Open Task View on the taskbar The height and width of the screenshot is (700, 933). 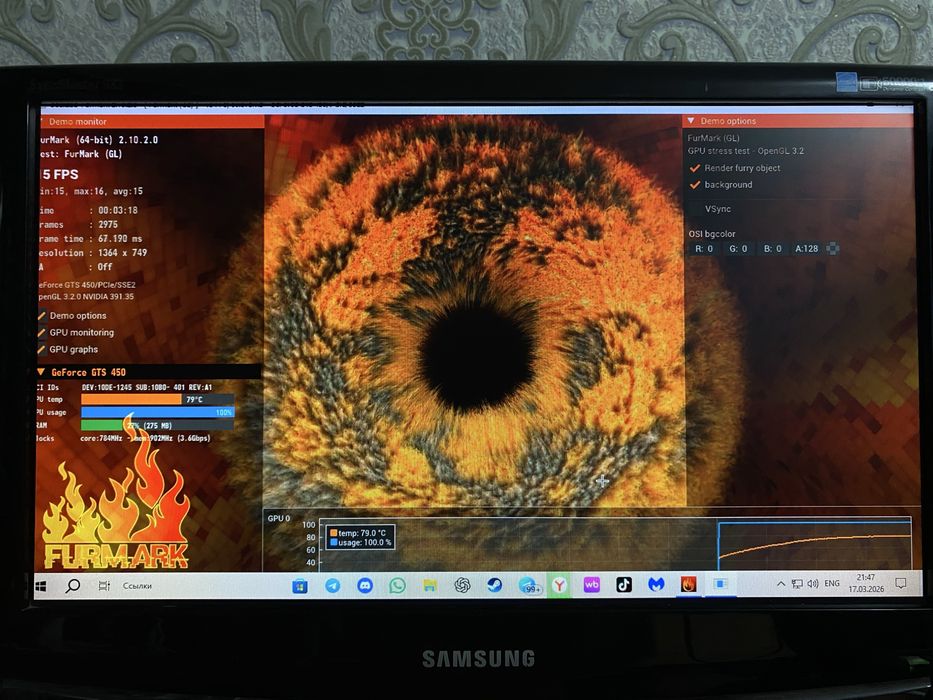click(104, 586)
